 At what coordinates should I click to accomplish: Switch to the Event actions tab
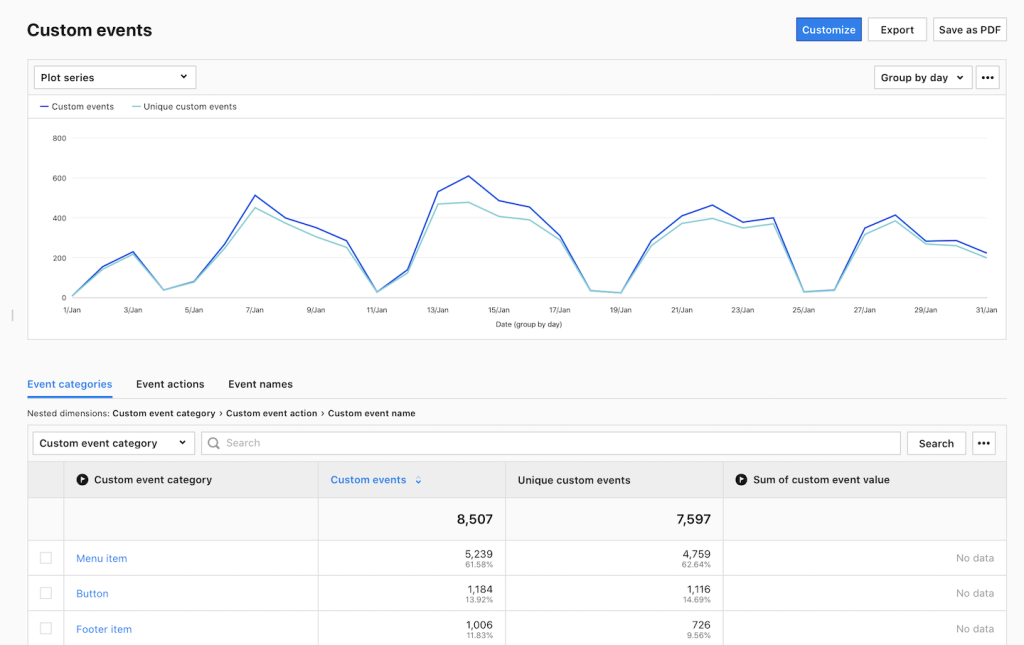[x=170, y=385]
